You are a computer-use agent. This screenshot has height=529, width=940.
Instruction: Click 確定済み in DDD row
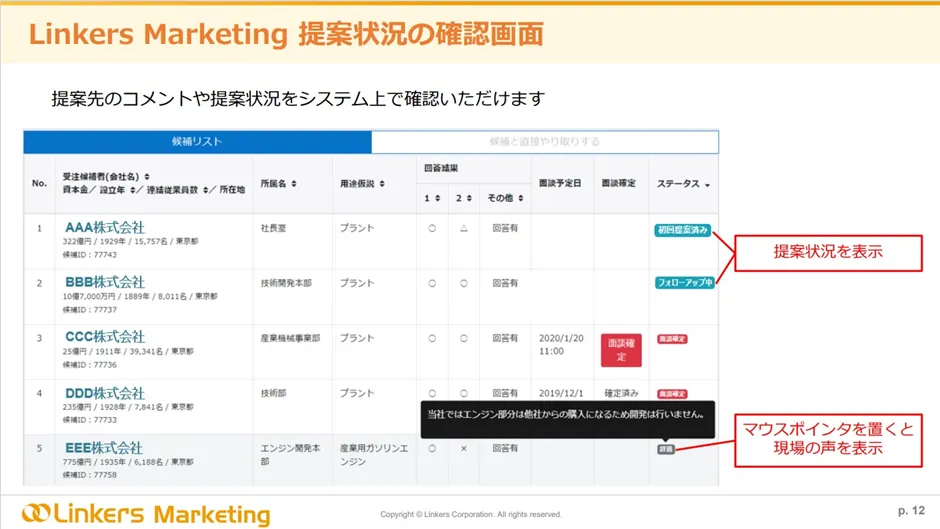(621, 393)
